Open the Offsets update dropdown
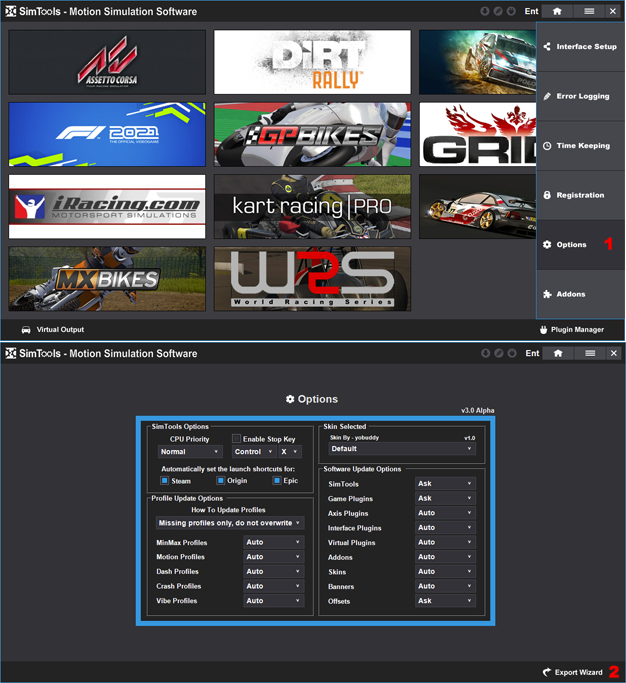The height and width of the screenshot is (683, 626). tap(445, 601)
